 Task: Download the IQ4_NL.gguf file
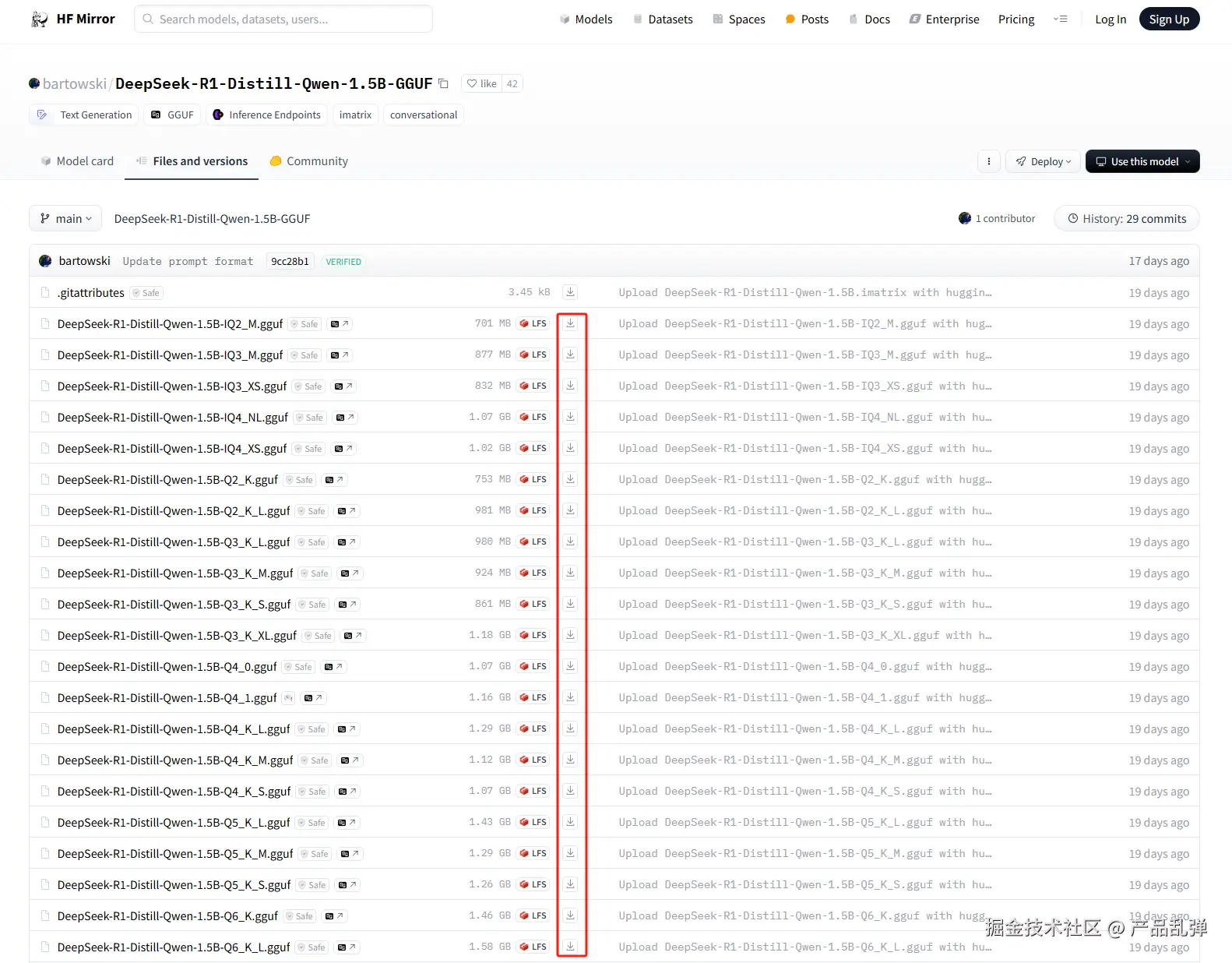[x=570, y=417]
